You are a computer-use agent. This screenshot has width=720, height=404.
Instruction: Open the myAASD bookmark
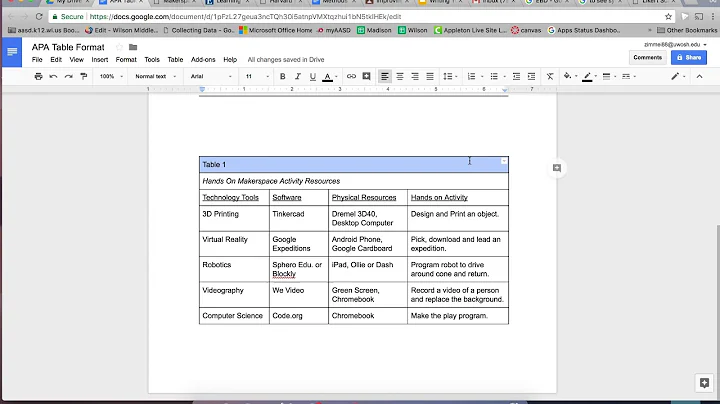[334, 30]
